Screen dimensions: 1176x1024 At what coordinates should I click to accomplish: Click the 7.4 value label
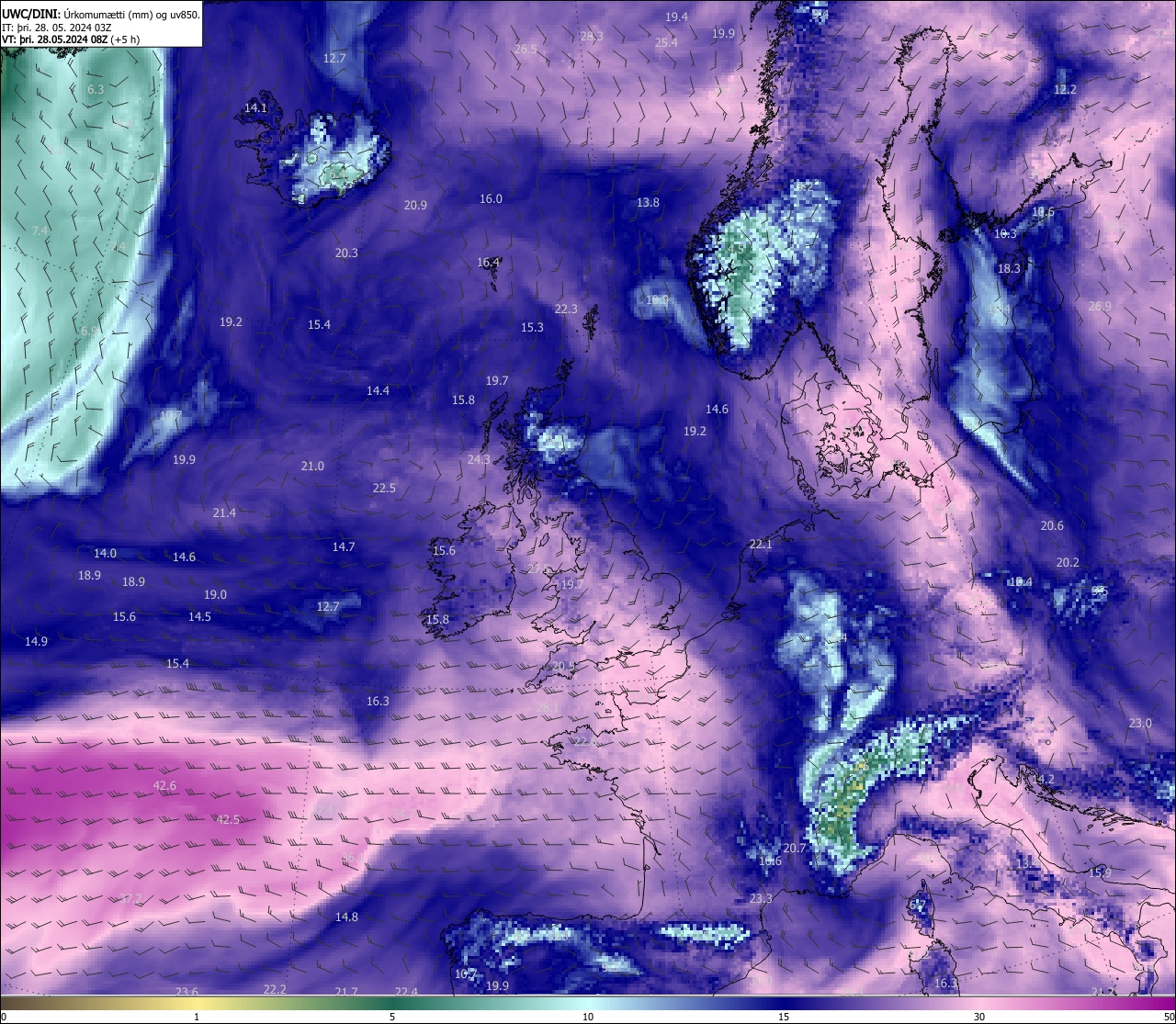pyautogui.click(x=40, y=231)
